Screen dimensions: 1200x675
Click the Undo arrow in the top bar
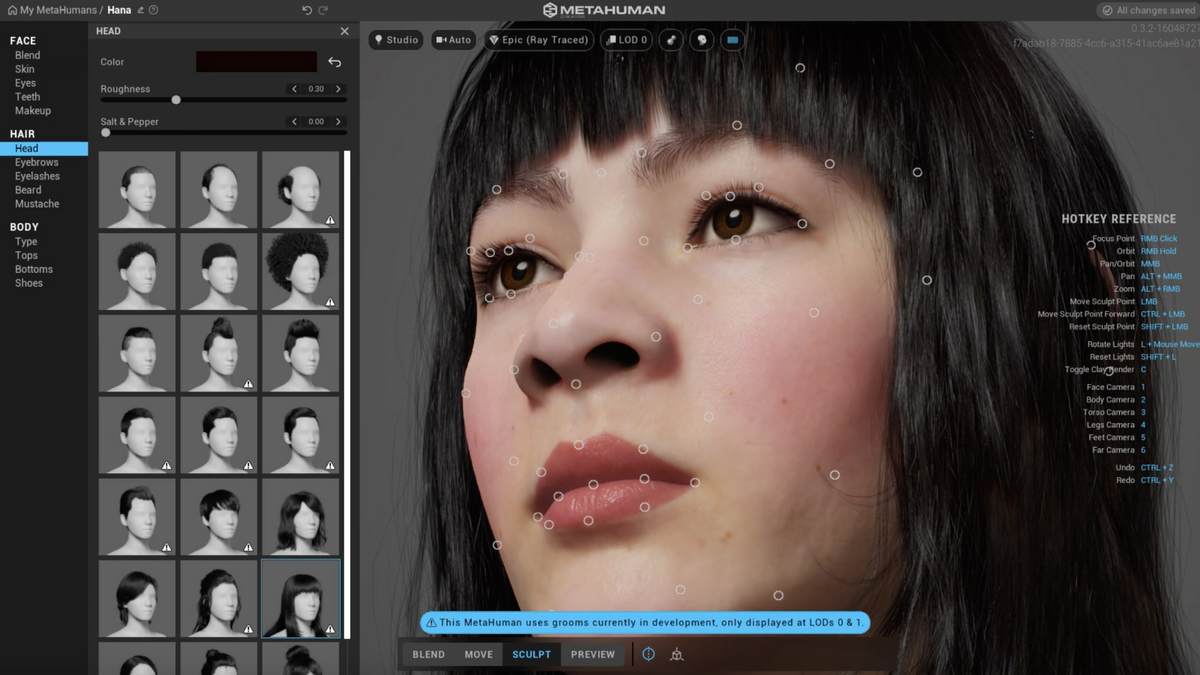(x=306, y=10)
